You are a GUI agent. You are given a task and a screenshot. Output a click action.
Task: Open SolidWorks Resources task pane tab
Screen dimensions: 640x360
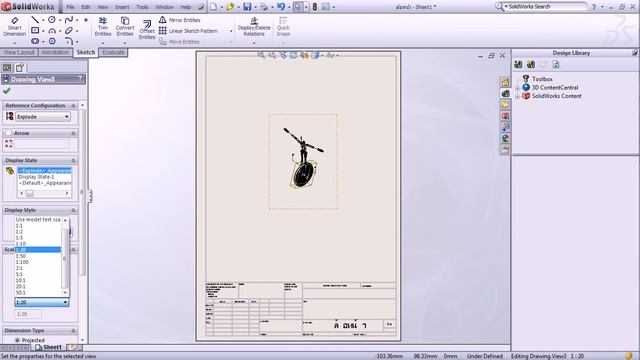505,82
